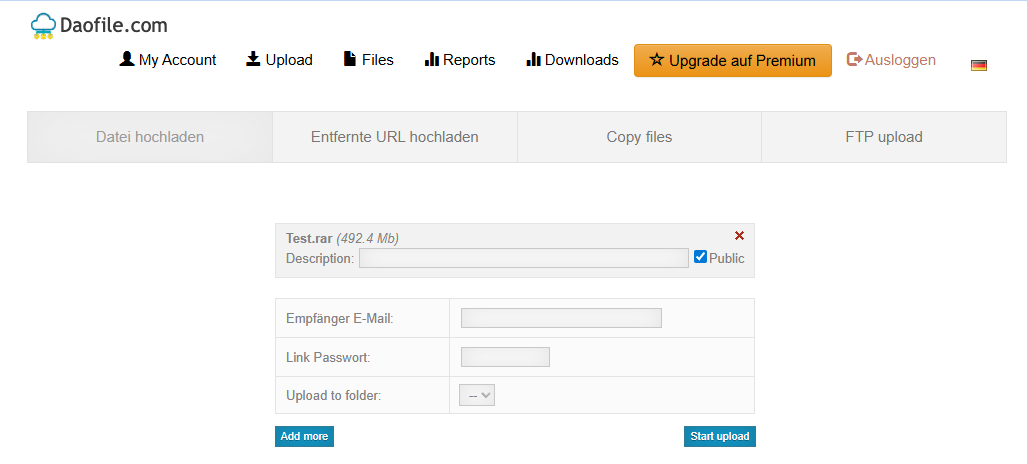Switch to Entfernte URL hochladen tab
This screenshot has width=1027, height=464.
coord(395,137)
